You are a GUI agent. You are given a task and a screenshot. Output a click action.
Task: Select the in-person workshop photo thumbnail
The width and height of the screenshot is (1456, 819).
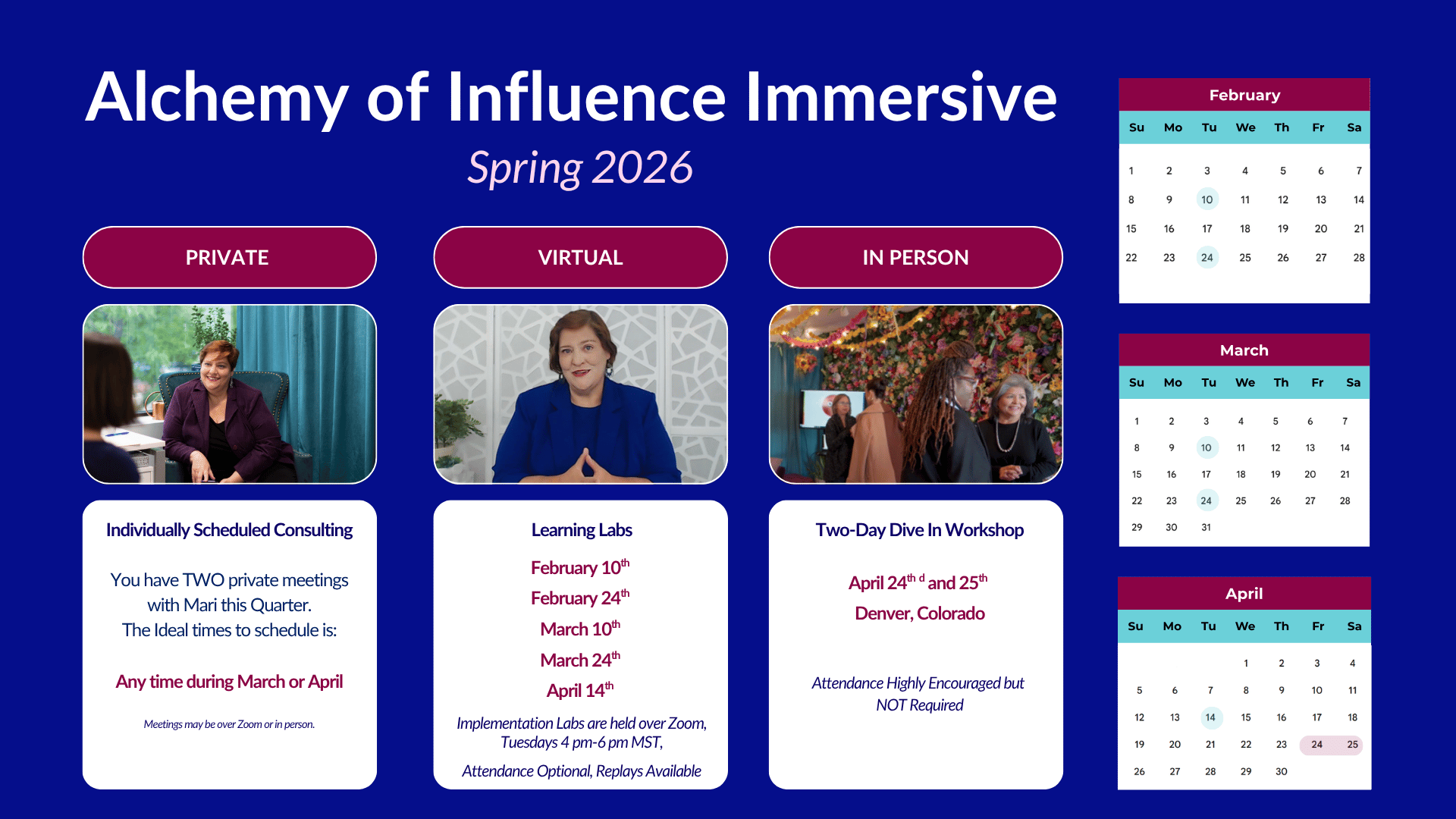tap(915, 394)
